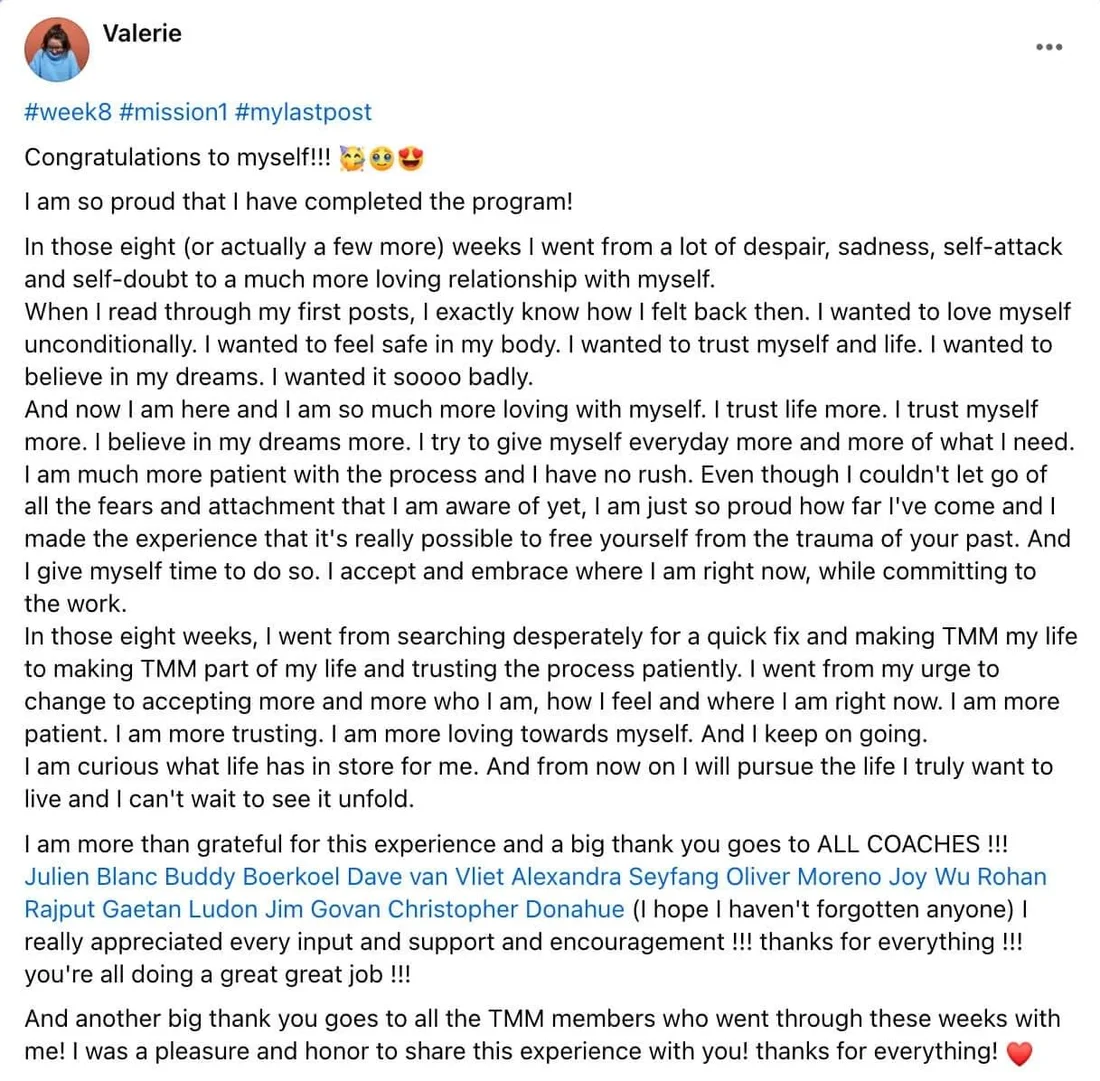Screen dimensions: 1100x1081
Task: Click the red heart emoji
Action: [1019, 1053]
